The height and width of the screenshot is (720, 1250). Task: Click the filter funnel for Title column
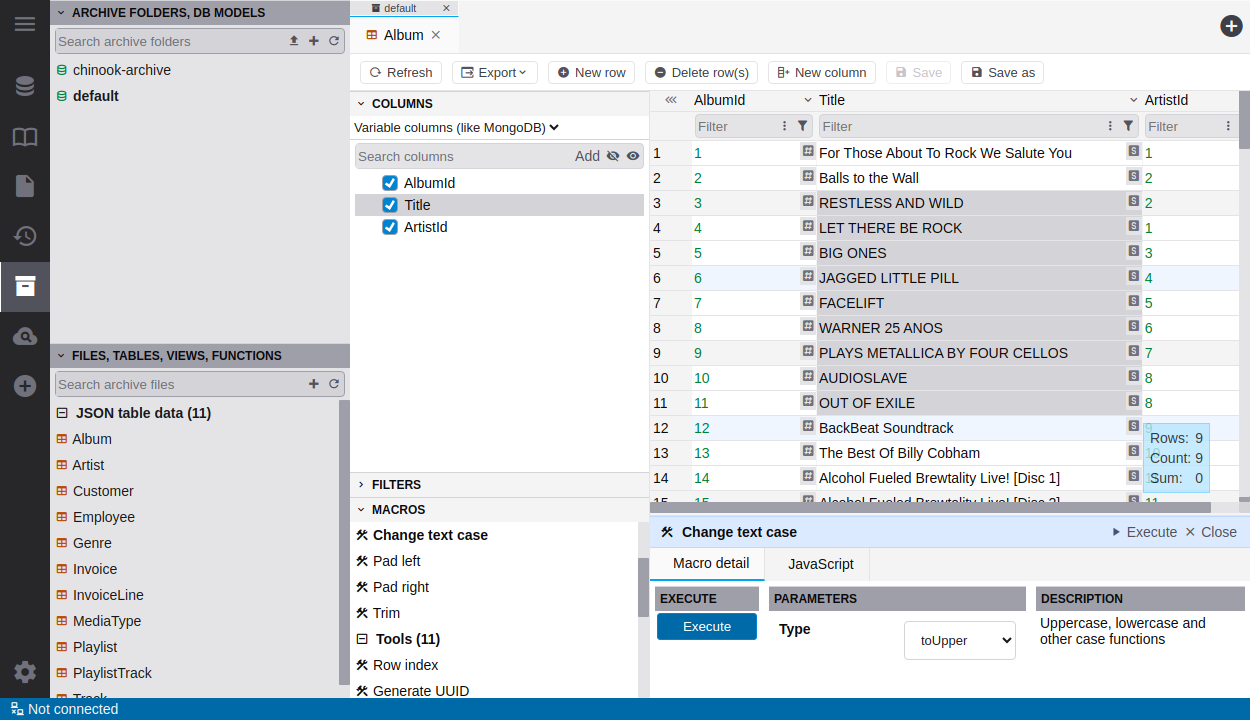click(x=1128, y=126)
